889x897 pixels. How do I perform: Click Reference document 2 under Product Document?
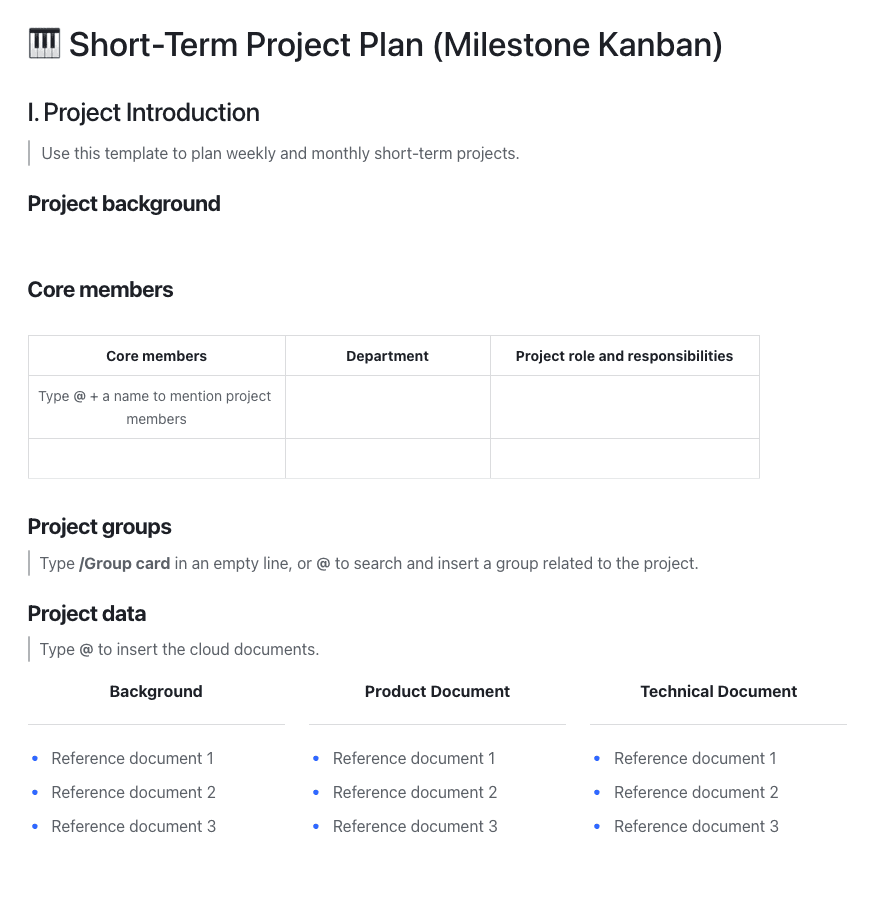pyautogui.click(x=414, y=793)
